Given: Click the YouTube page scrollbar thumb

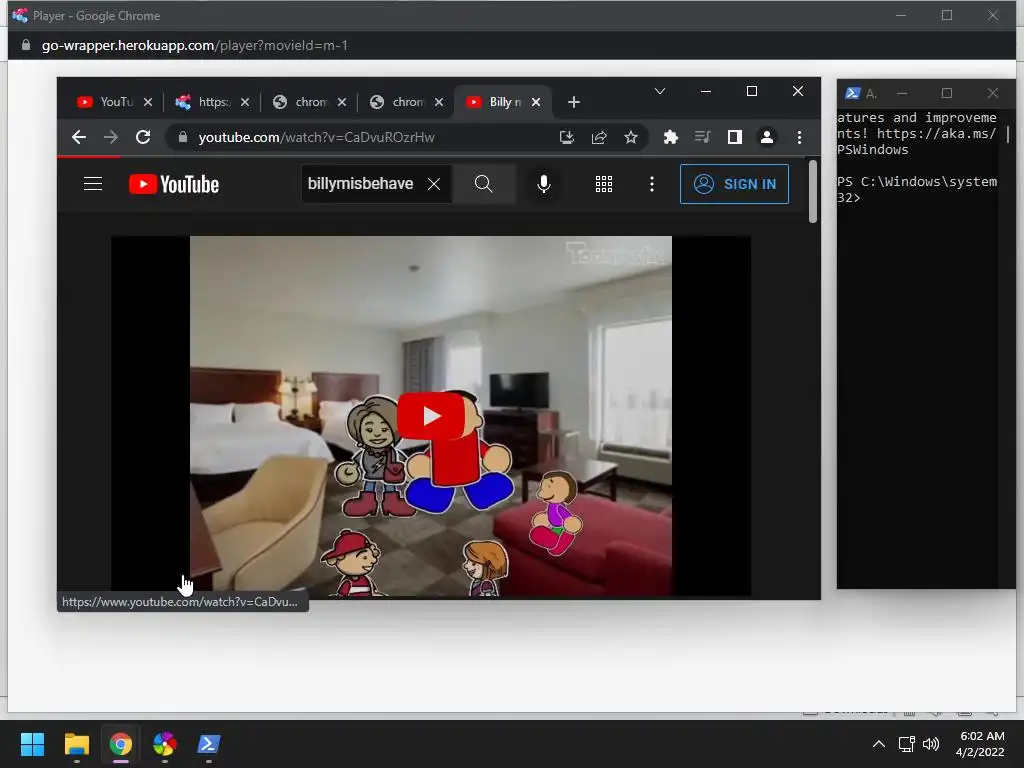Looking at the screenshot, I should pyautogui.click(x=812, y=191).
